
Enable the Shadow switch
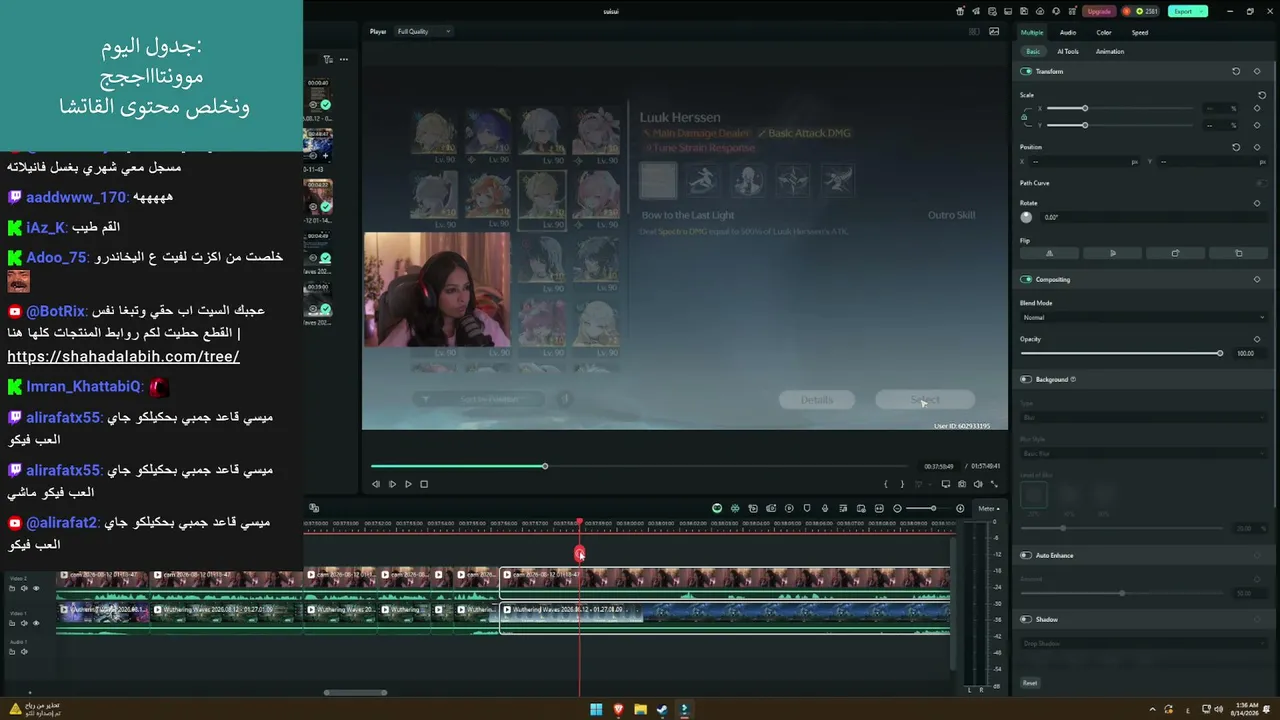(x=1026, y=619)
